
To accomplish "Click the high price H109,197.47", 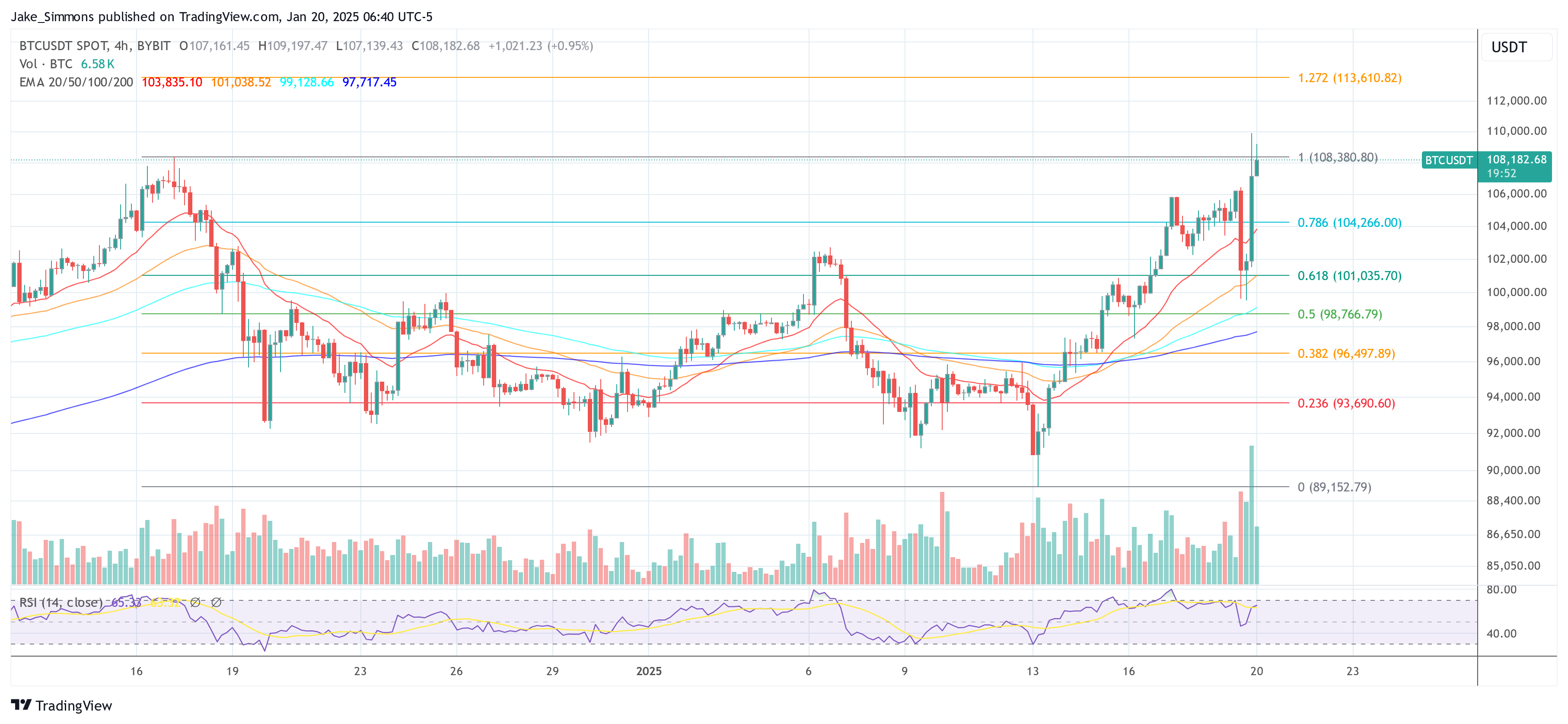I will click(x=293, y=46).
